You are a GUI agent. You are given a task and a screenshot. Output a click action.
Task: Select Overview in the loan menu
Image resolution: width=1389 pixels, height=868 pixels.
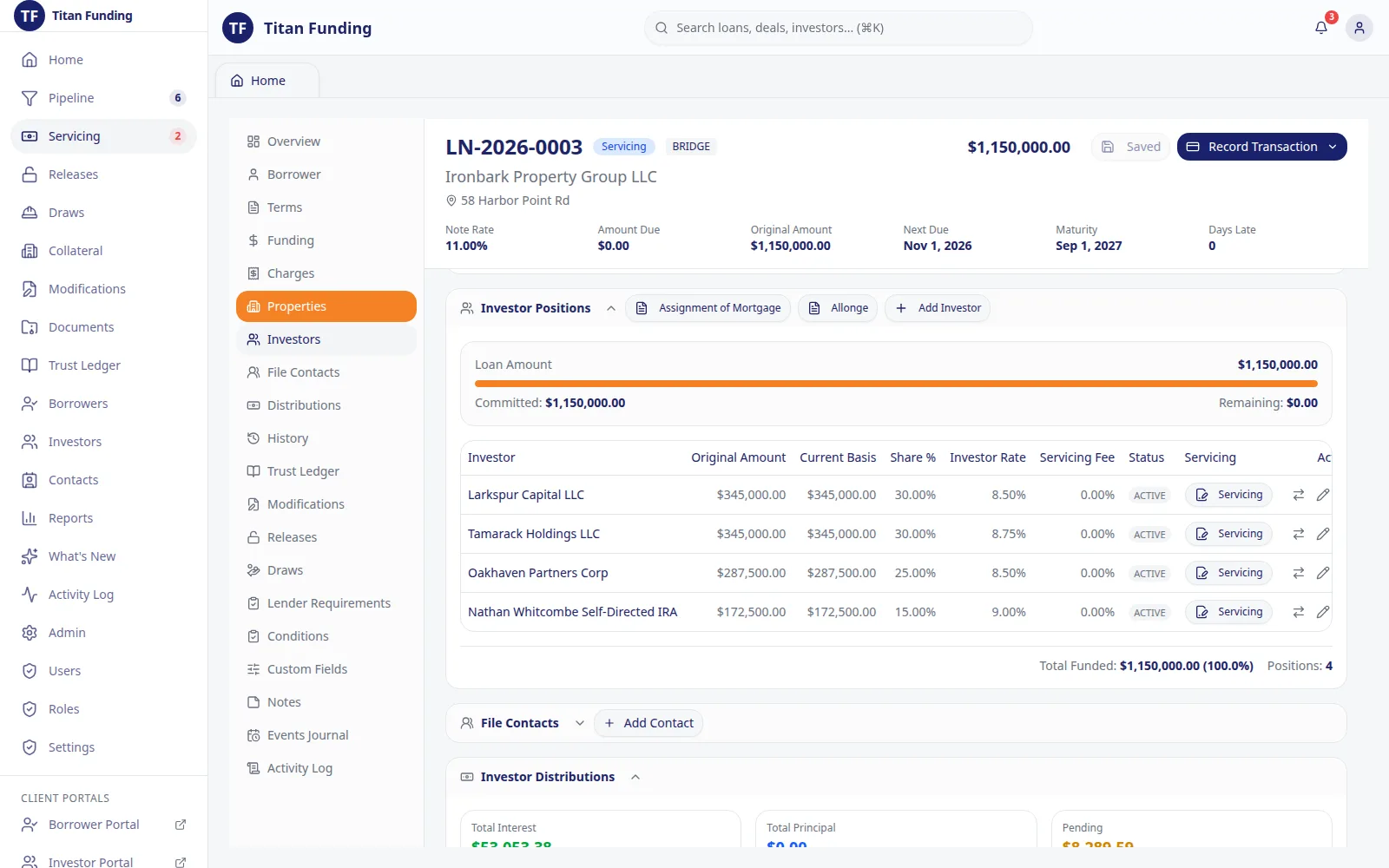tap(326, 141)
